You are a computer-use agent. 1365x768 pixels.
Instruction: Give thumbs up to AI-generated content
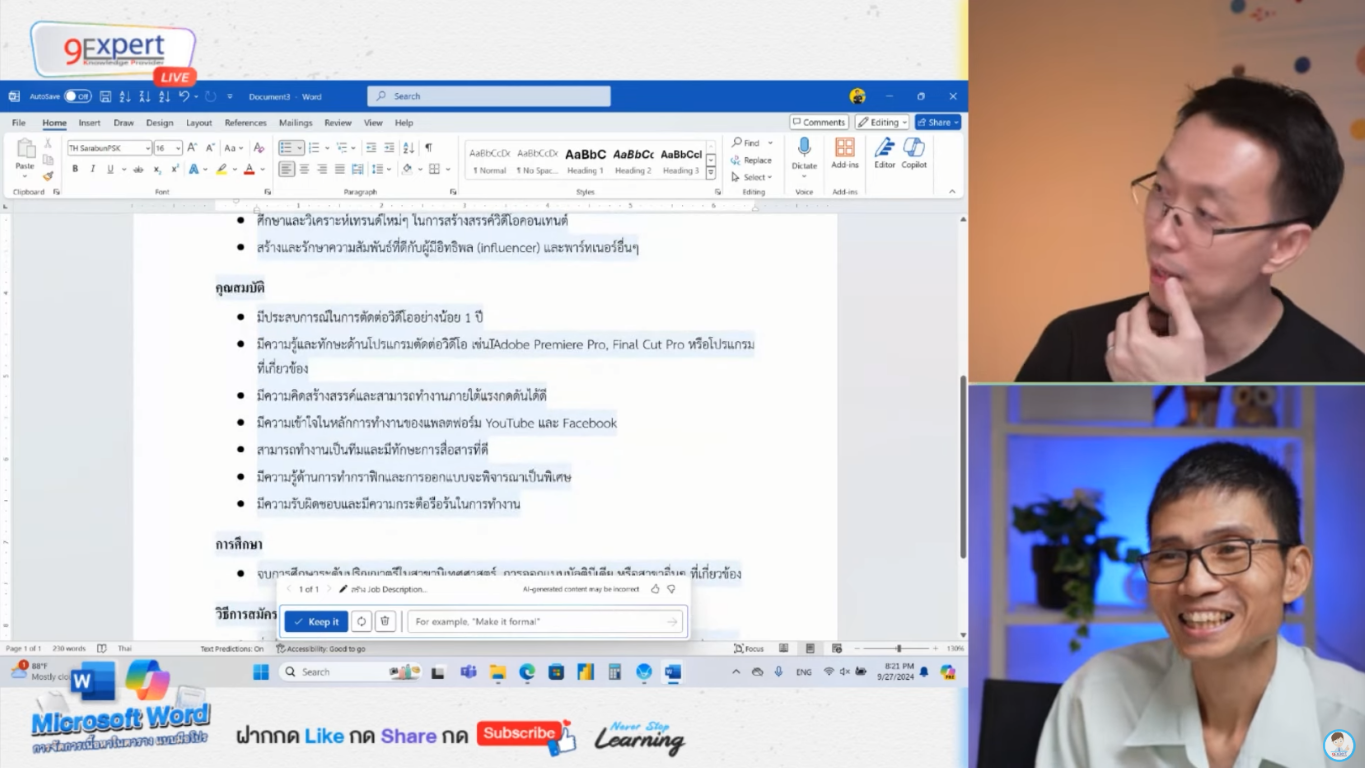click(655, 590)
